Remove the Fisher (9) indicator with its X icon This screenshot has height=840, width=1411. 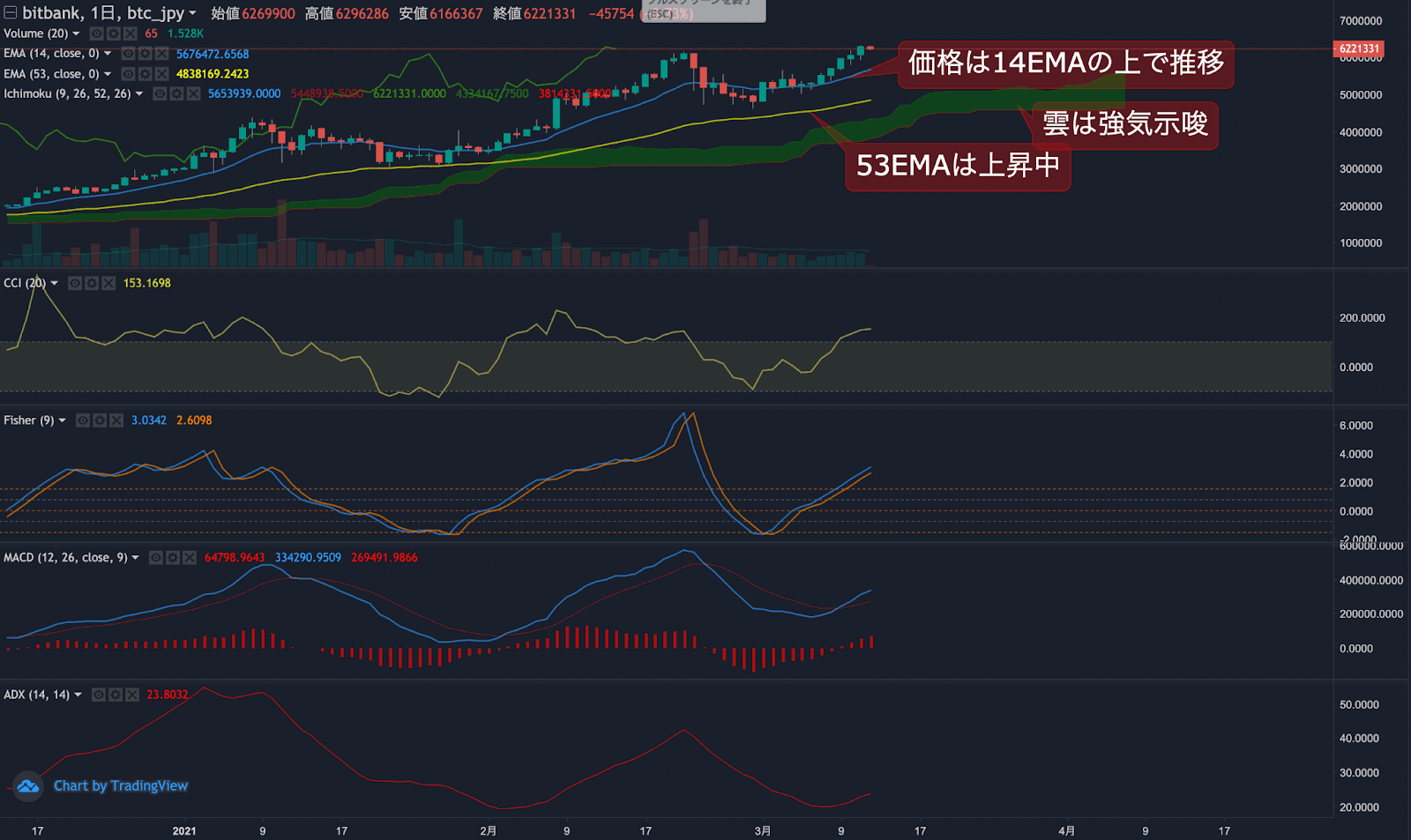(x=116, y=420)
